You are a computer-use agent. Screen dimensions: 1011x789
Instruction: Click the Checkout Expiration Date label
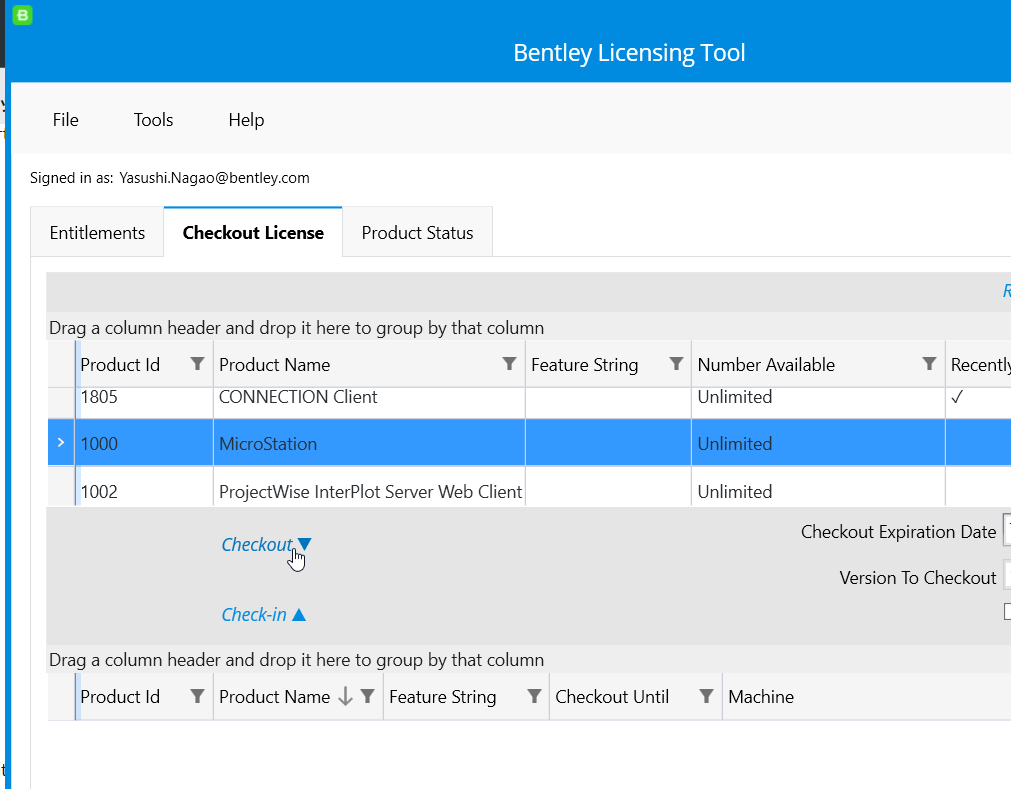click(898, 532)
